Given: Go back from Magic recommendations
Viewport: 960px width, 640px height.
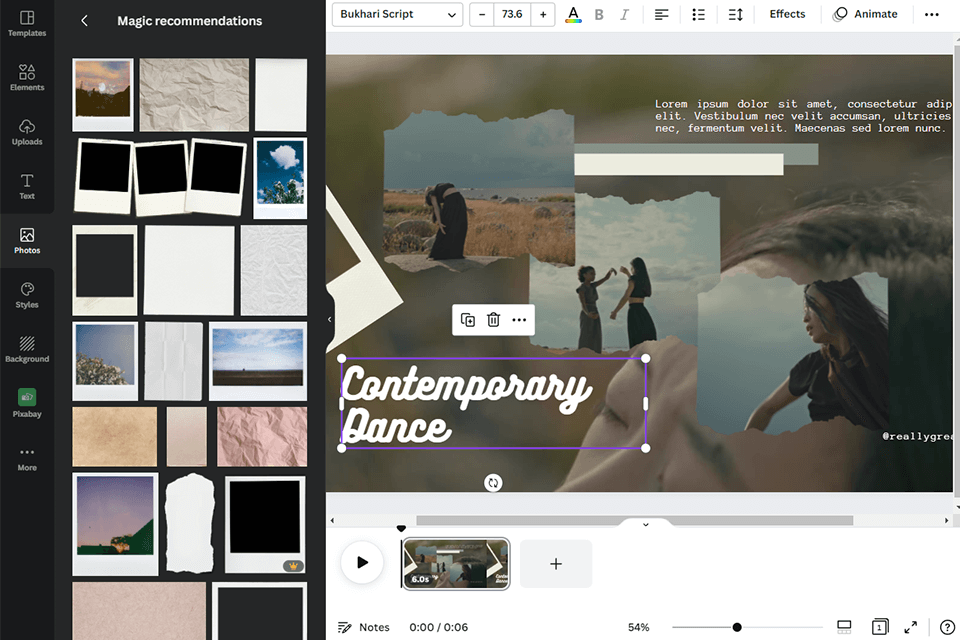Looking at the screenshot, I should [x=84, y=21].
